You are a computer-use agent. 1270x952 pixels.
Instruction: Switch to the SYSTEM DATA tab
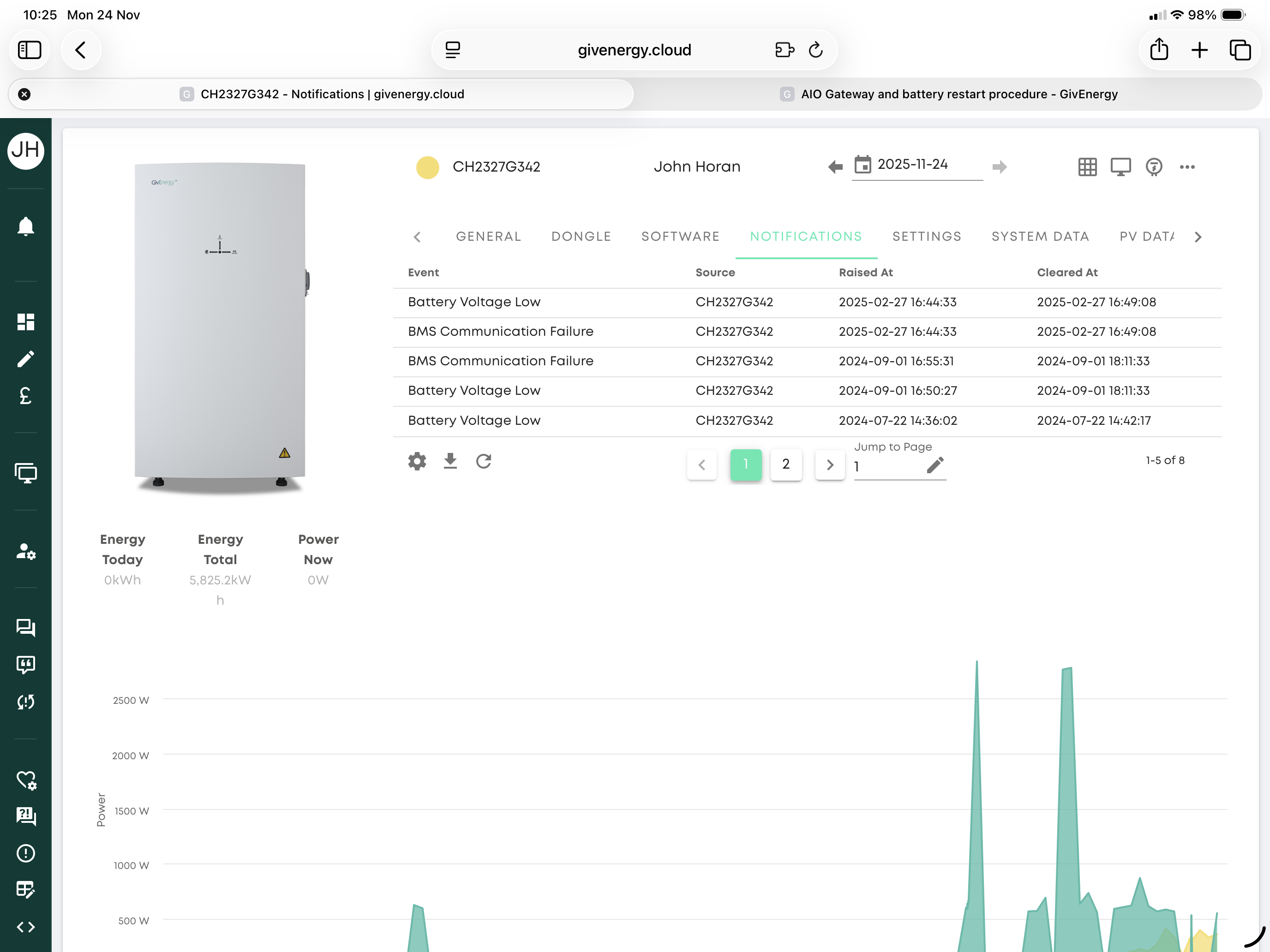(x=1040, y=237)
